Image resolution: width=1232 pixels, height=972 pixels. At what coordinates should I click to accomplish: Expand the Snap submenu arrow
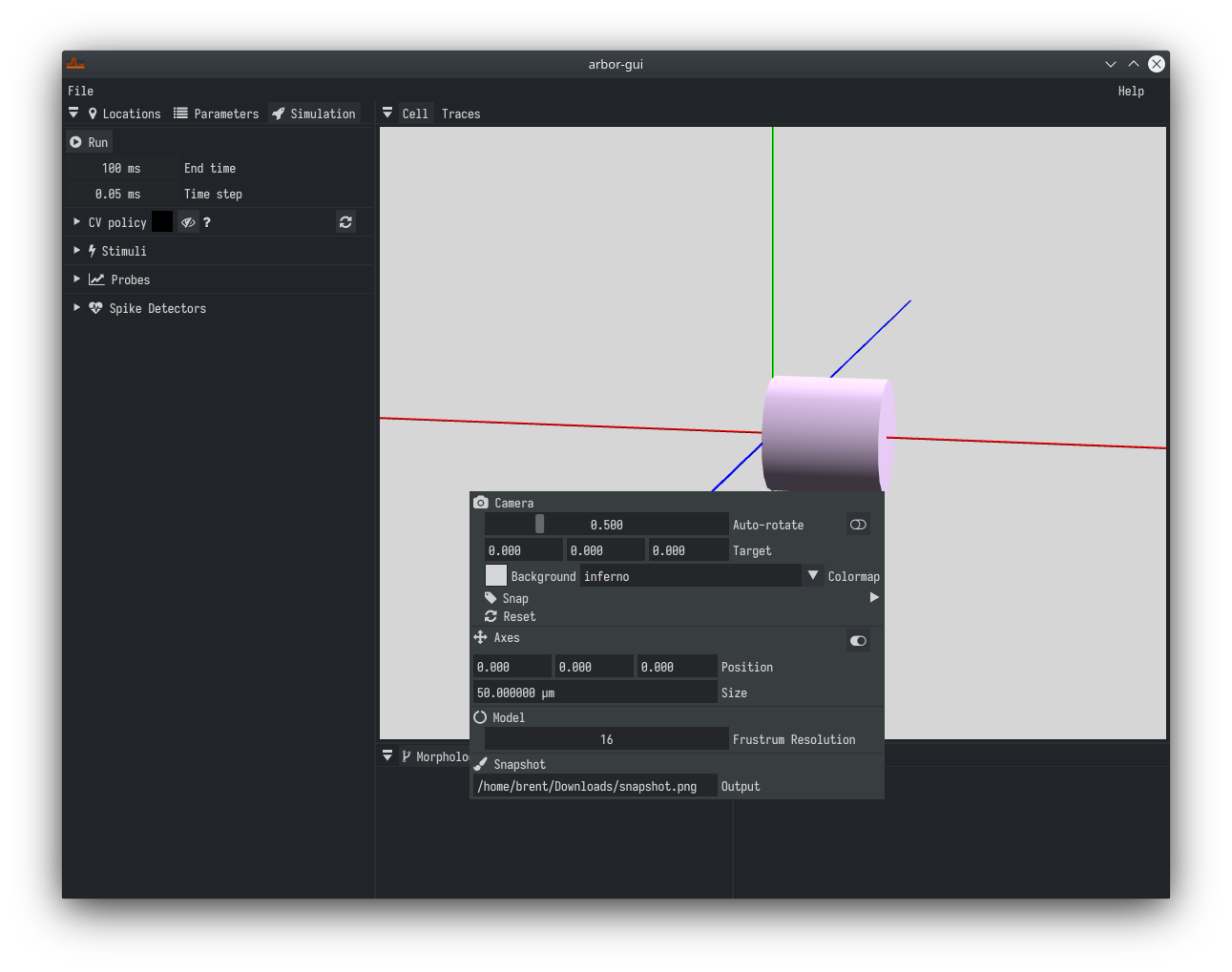(874, 597)
